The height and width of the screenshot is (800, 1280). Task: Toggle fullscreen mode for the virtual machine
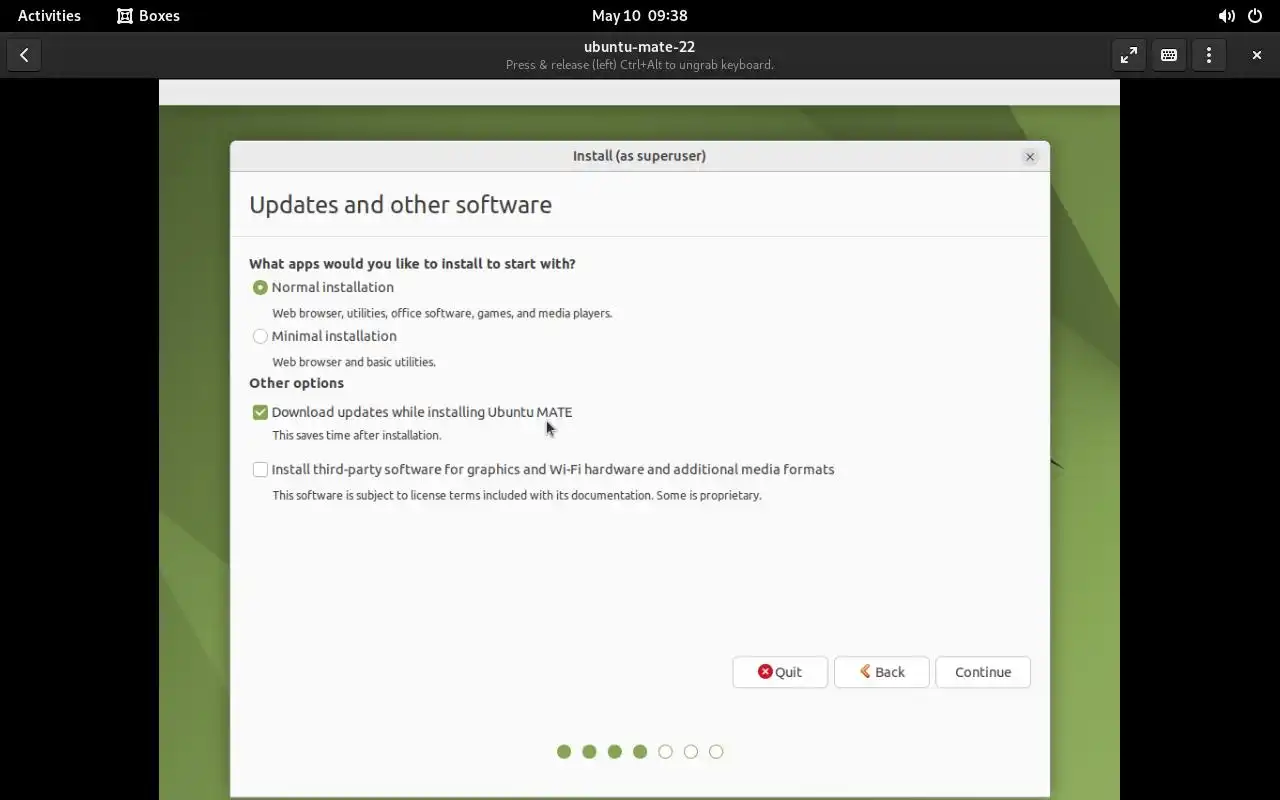pos(1128,55)
